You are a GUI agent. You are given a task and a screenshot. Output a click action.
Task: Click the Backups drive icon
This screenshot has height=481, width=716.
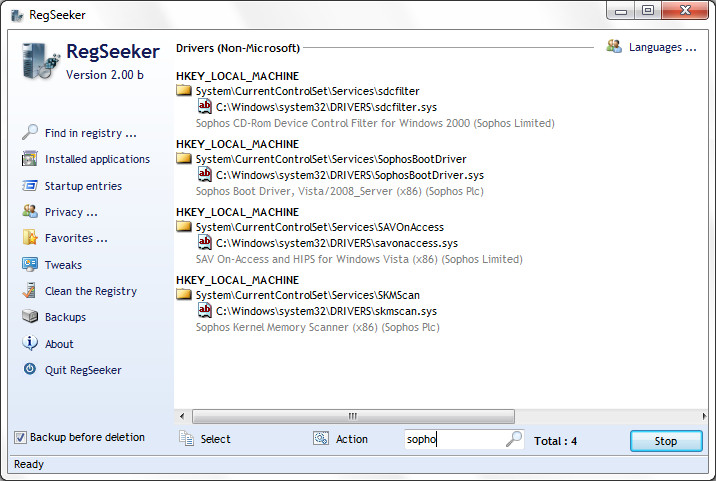30,316
